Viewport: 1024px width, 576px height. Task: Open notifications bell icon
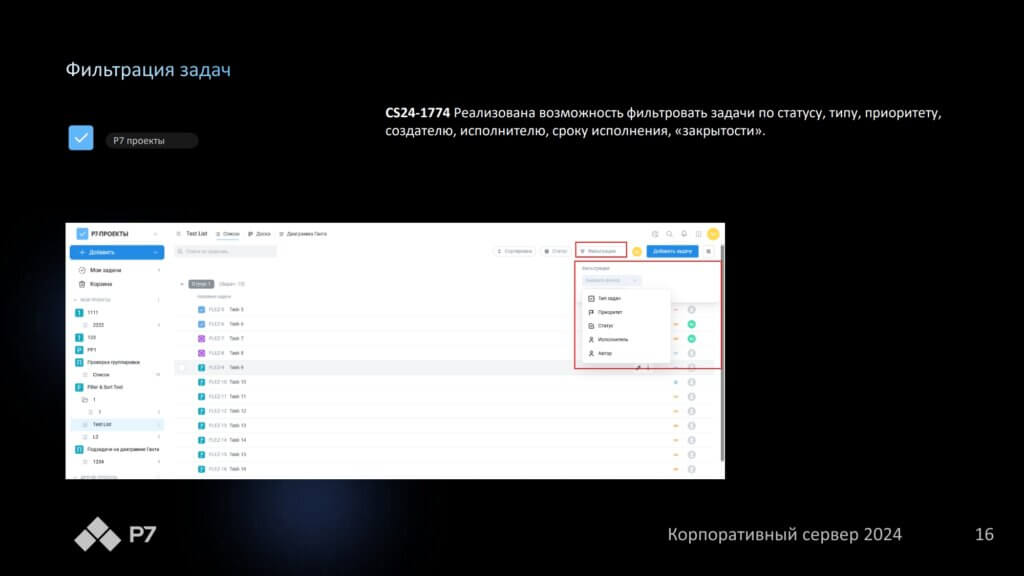click(684, 233)
